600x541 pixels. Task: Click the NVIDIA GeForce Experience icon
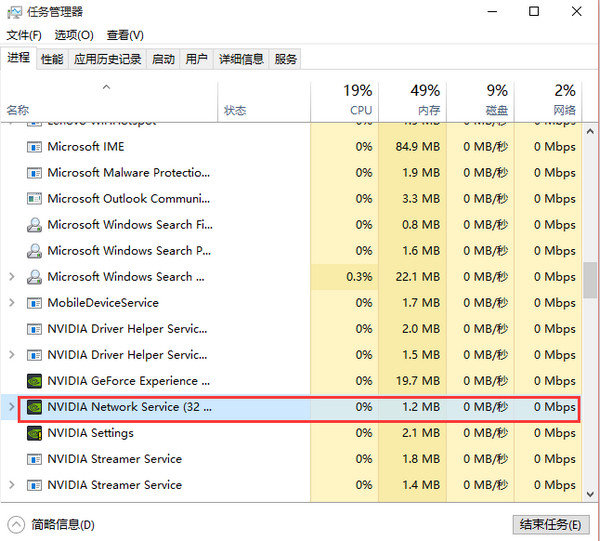[x=34, y=381]
